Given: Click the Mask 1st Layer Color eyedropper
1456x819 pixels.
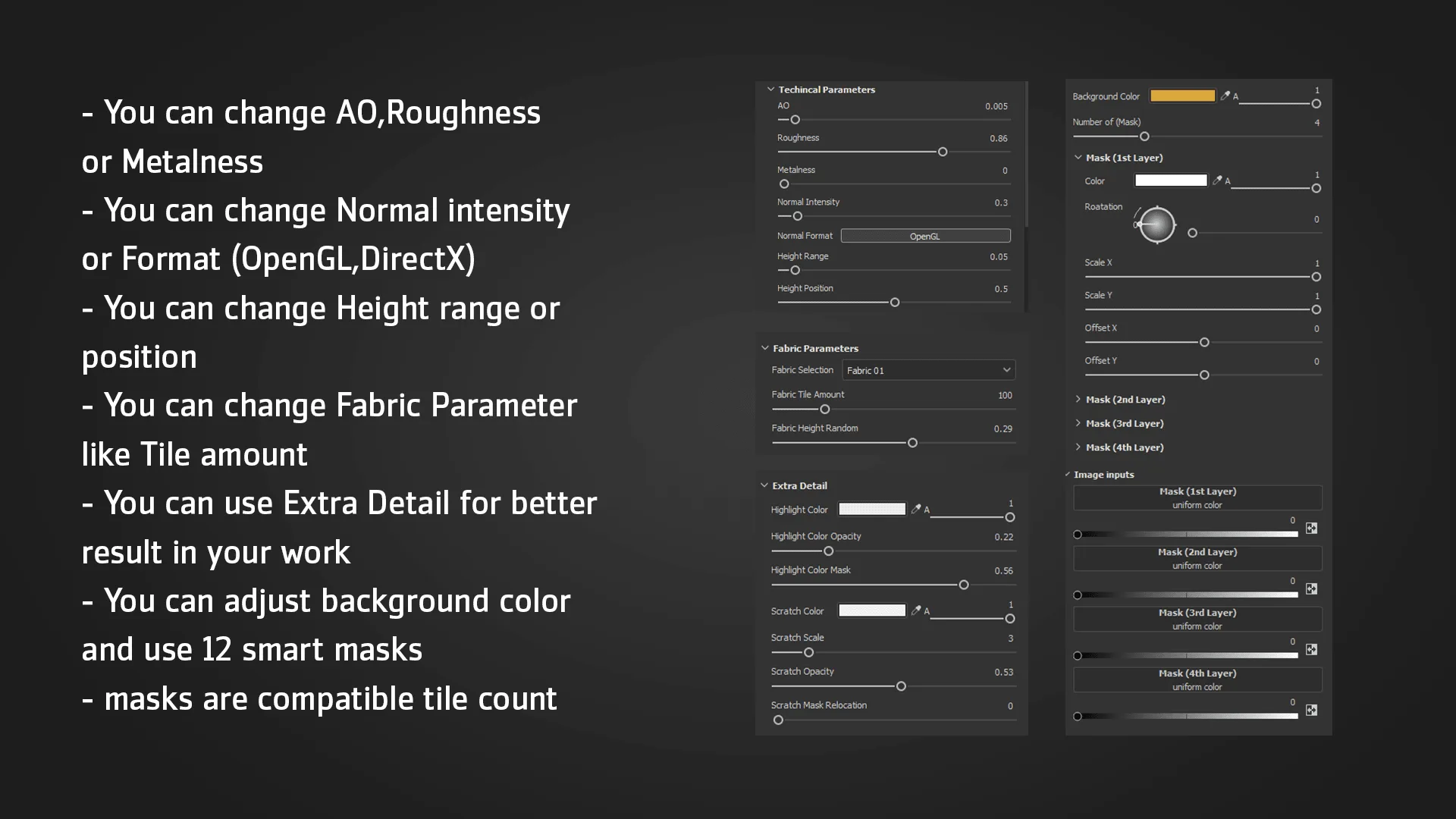Looking at the screenshot, I should (1217, 180).
